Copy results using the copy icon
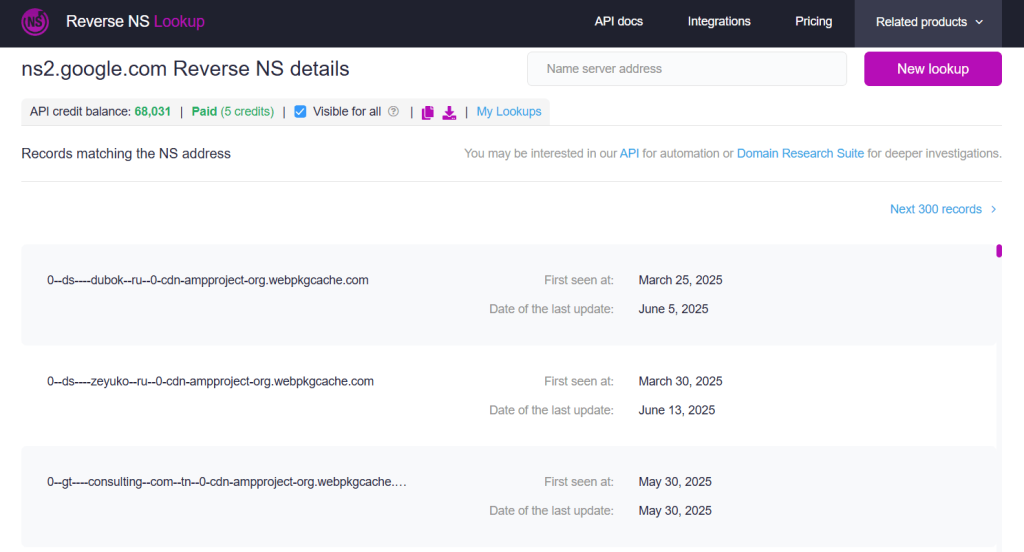This screenshot has width=1024, height=552. pos(428,112)
